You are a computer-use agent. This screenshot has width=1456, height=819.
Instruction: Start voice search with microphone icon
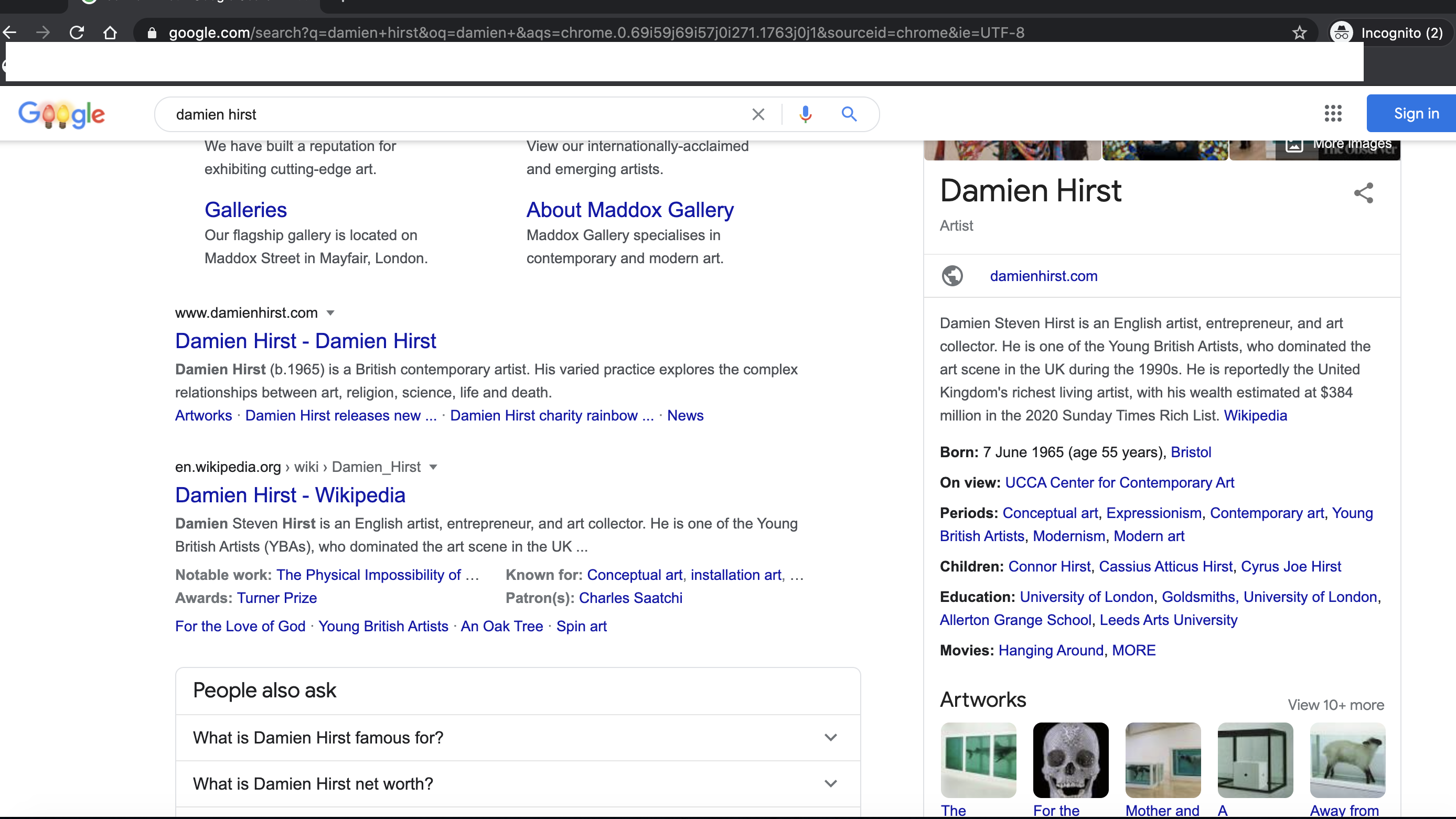coord(806,114)
